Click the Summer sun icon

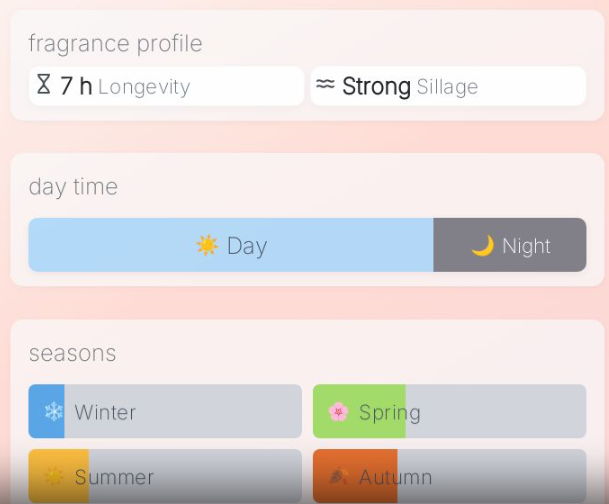coord(53,476)
